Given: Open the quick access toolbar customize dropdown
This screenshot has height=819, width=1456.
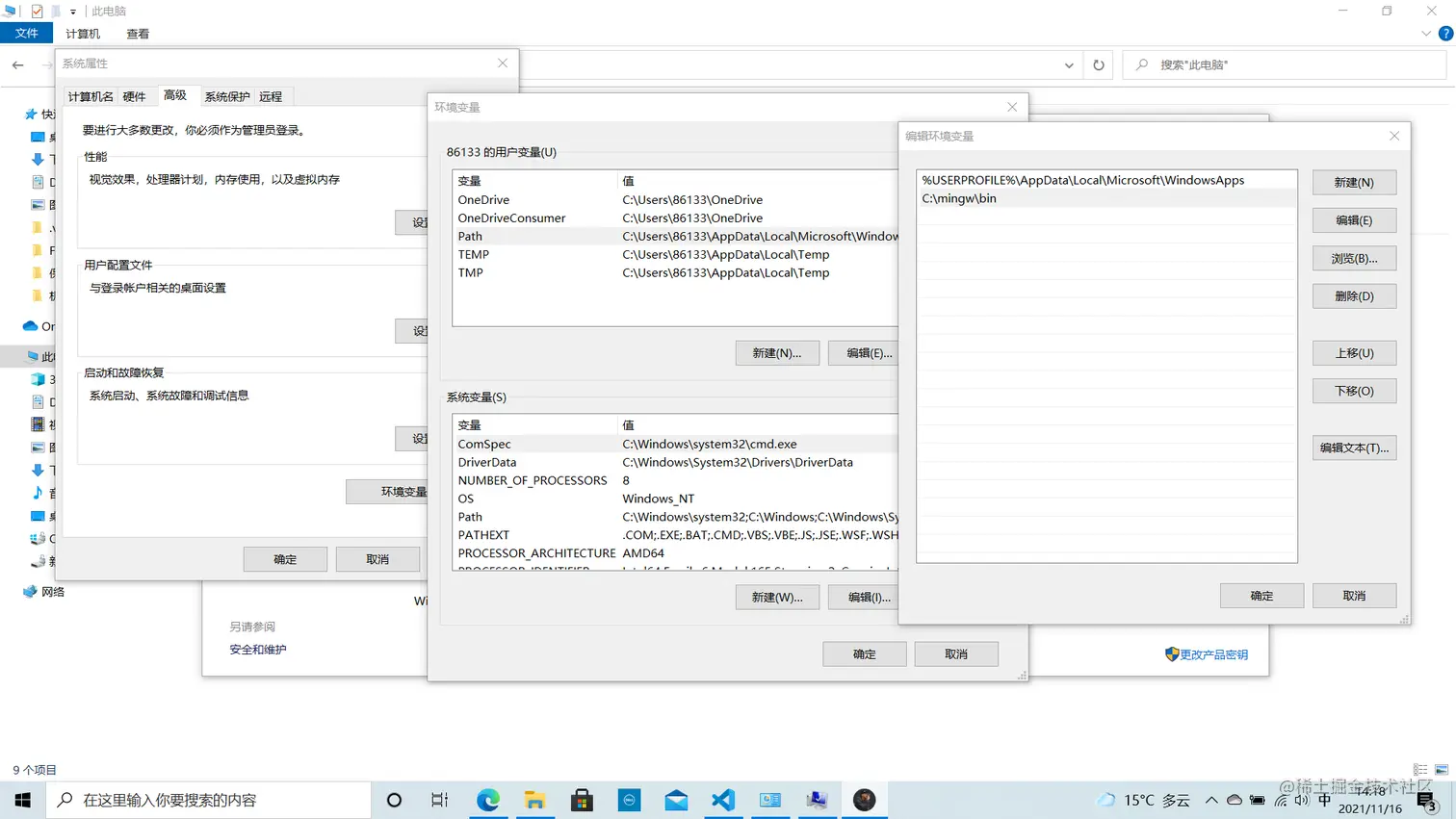Looking at the screenshot, I should coord(73,12).
